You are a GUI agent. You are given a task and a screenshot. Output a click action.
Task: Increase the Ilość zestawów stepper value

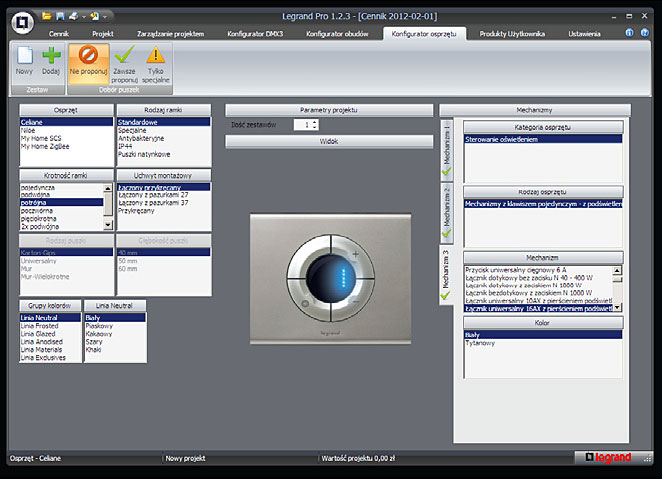[x=315, y=122]
